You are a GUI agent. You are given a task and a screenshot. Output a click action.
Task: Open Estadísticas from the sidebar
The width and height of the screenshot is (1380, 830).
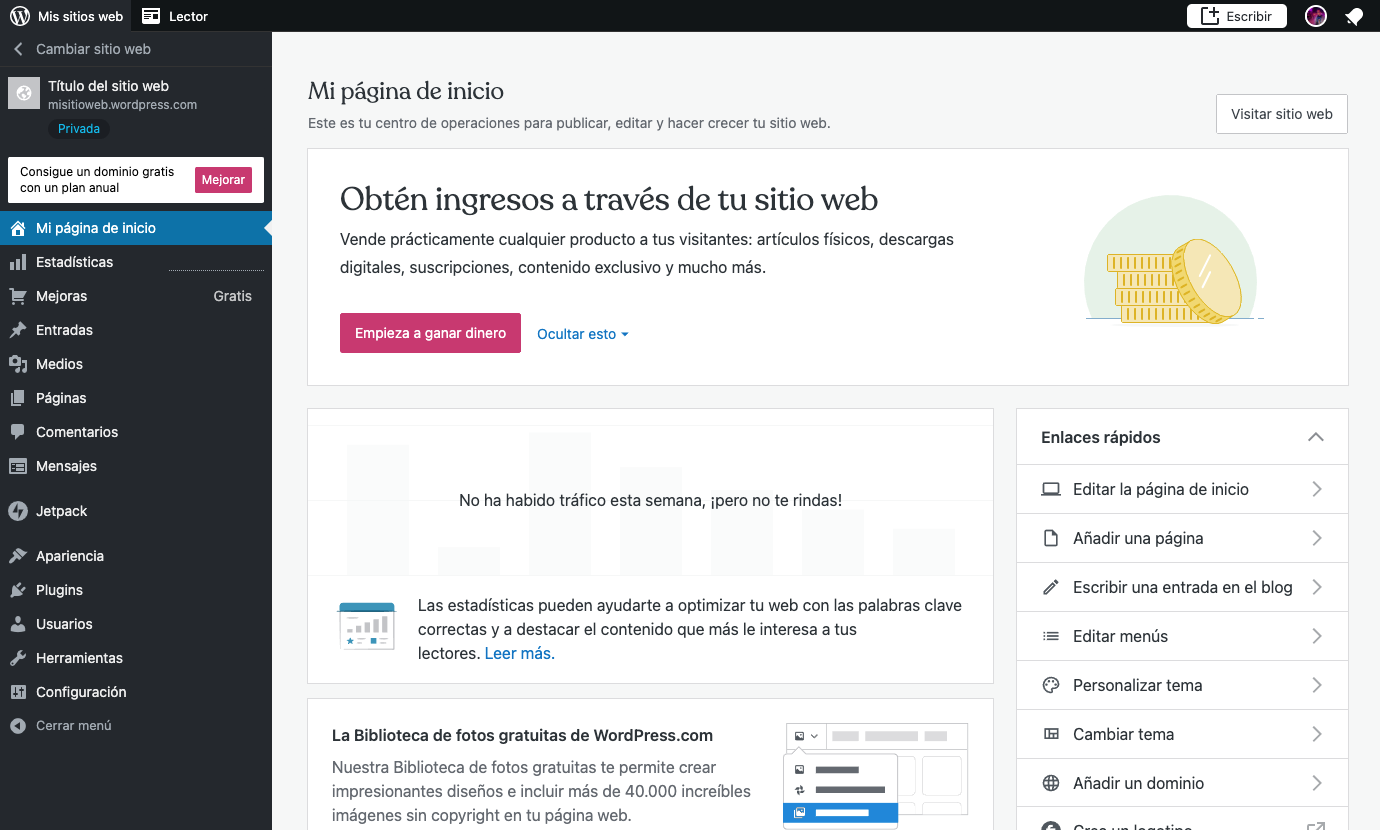click(x=75, y=262)
